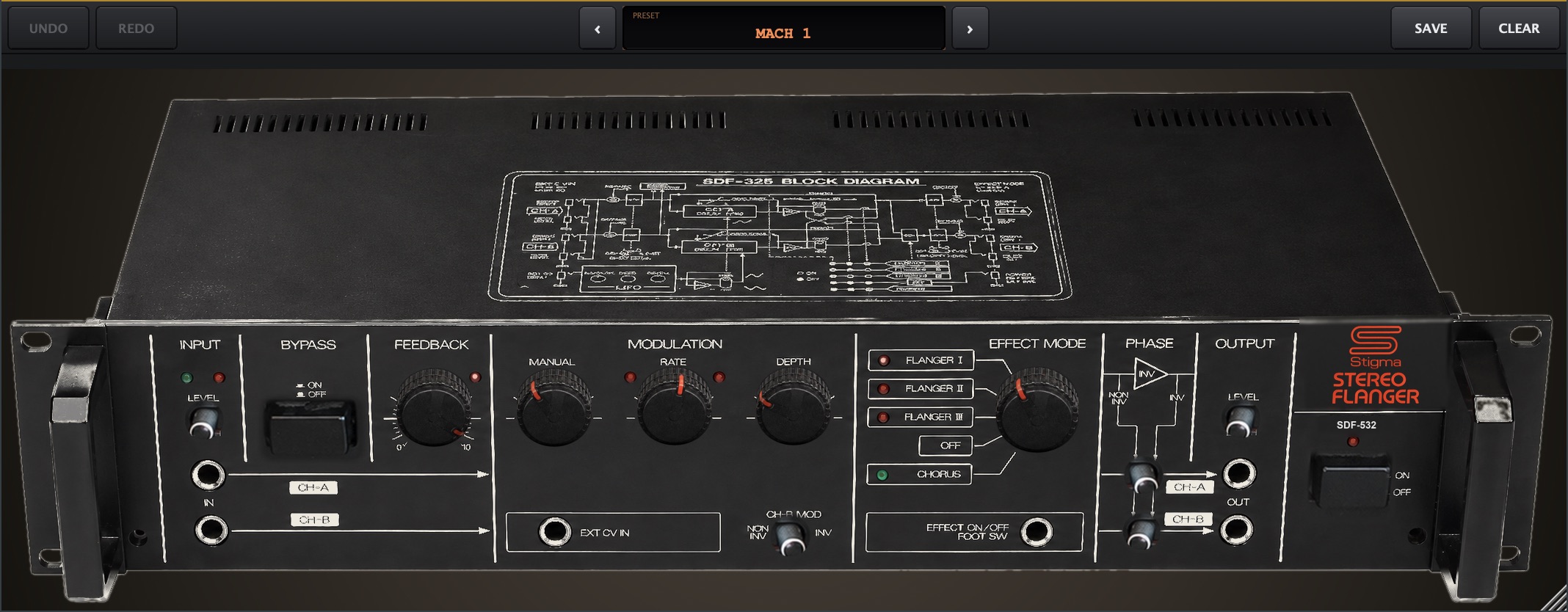Select the OFF effect mode
Viewport: 1568px width, 612px height.
click(x=945, y=445)
